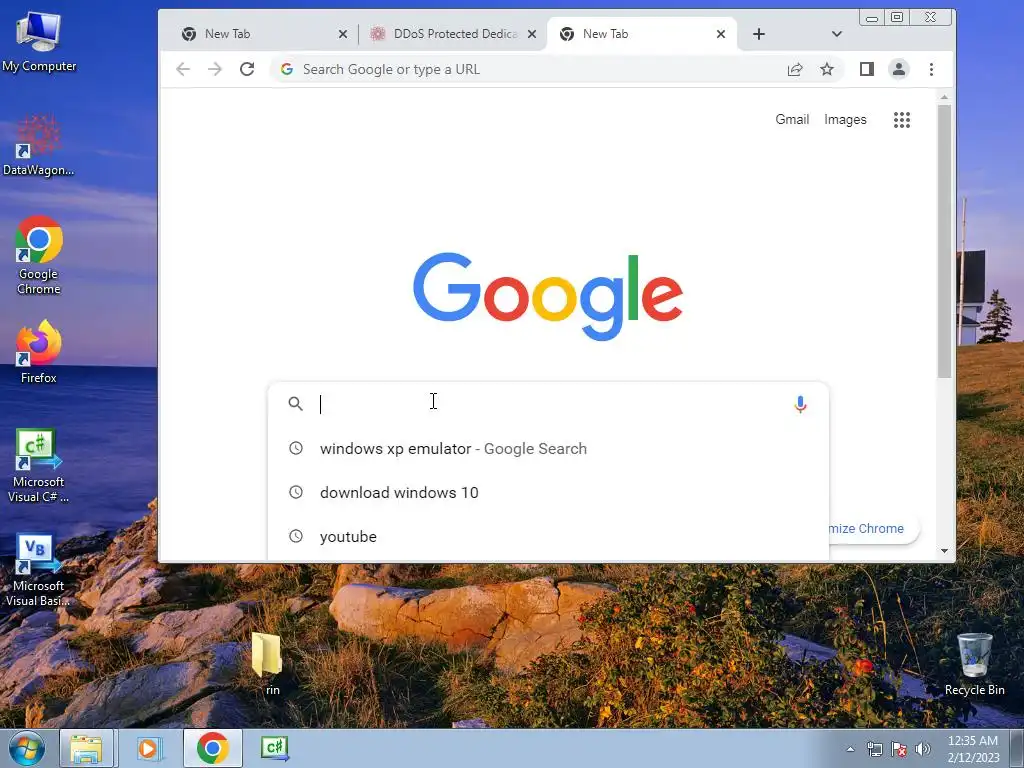
Task: Click the Action Center flag tray icon
Action: click(899, 749)
